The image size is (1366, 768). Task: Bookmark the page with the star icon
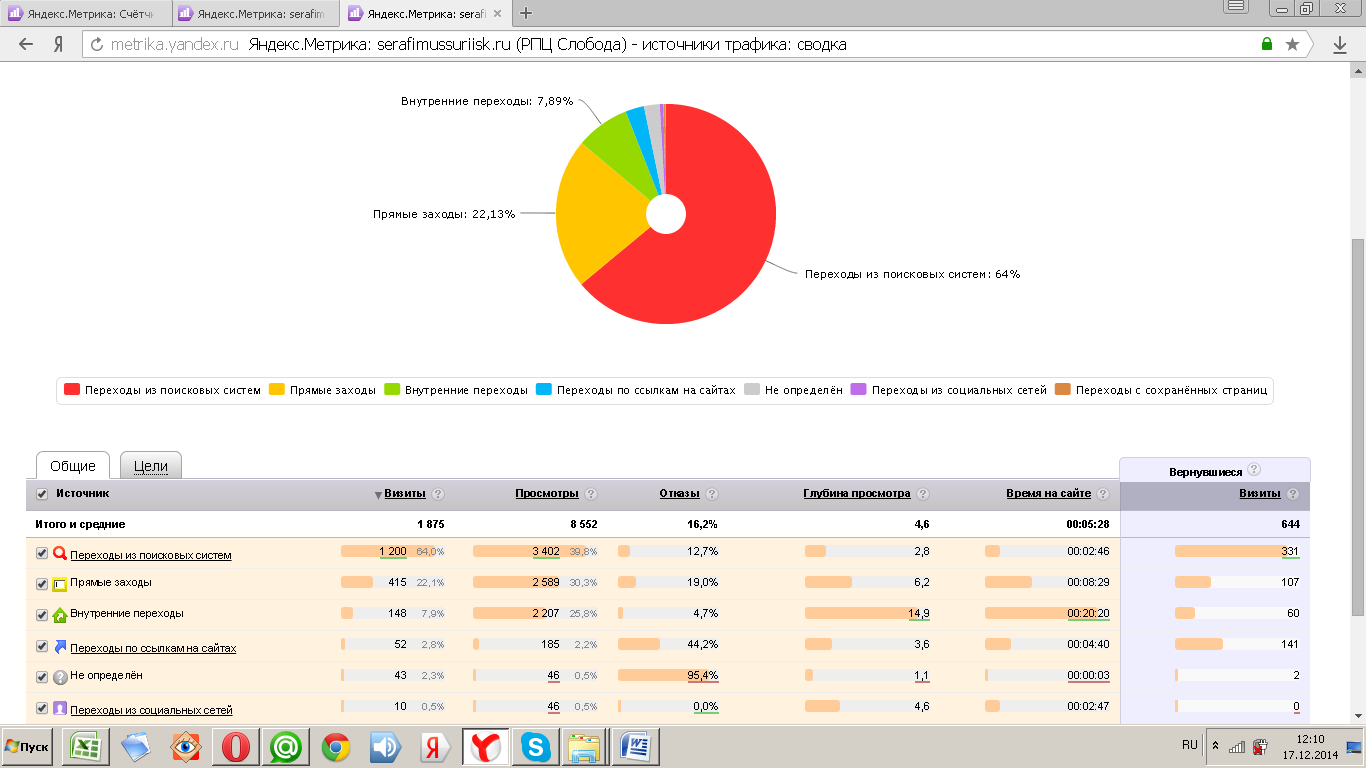(x=1292, y=44)
